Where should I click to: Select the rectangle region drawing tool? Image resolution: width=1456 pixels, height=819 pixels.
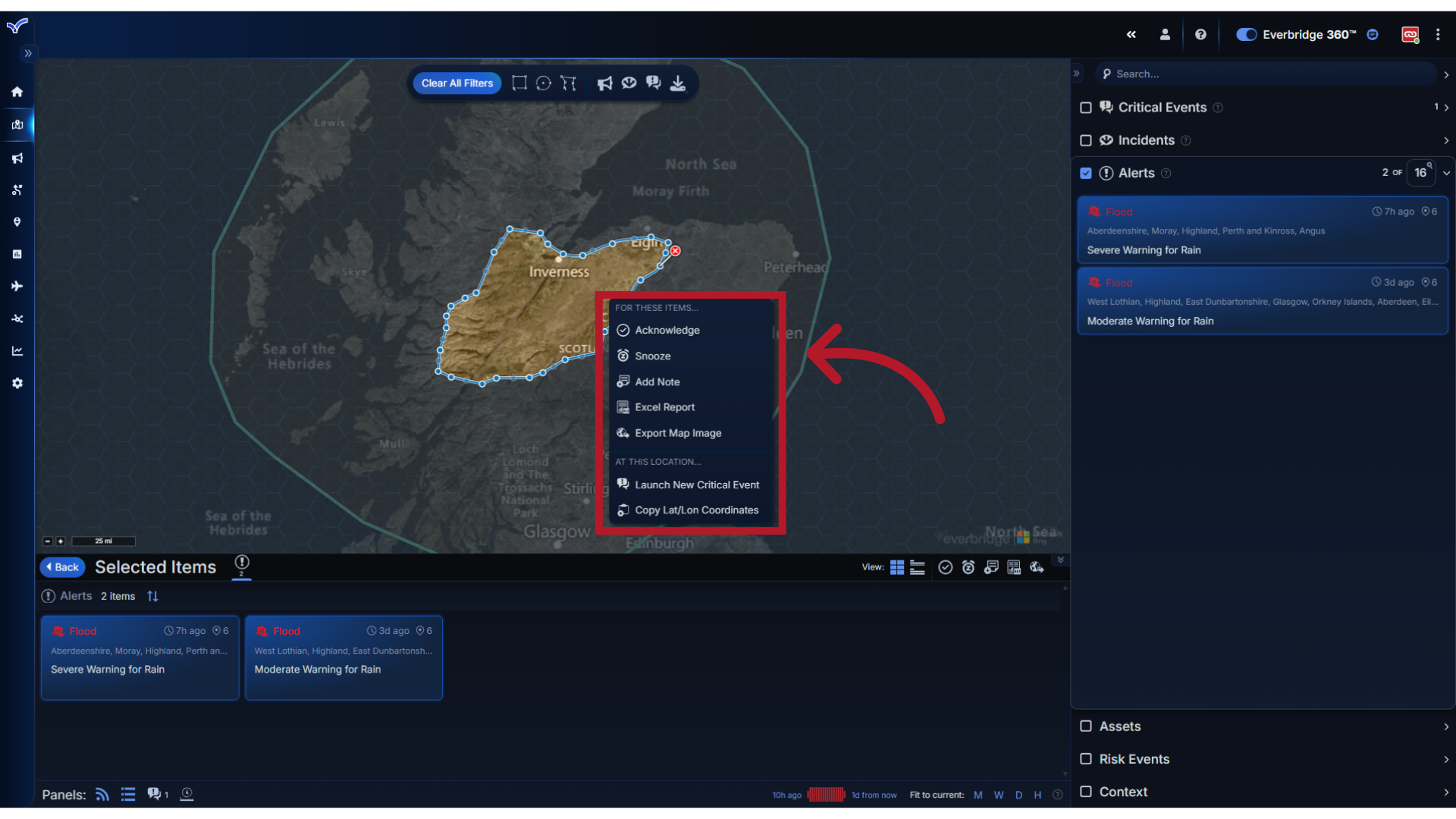(x=519, y=83)
